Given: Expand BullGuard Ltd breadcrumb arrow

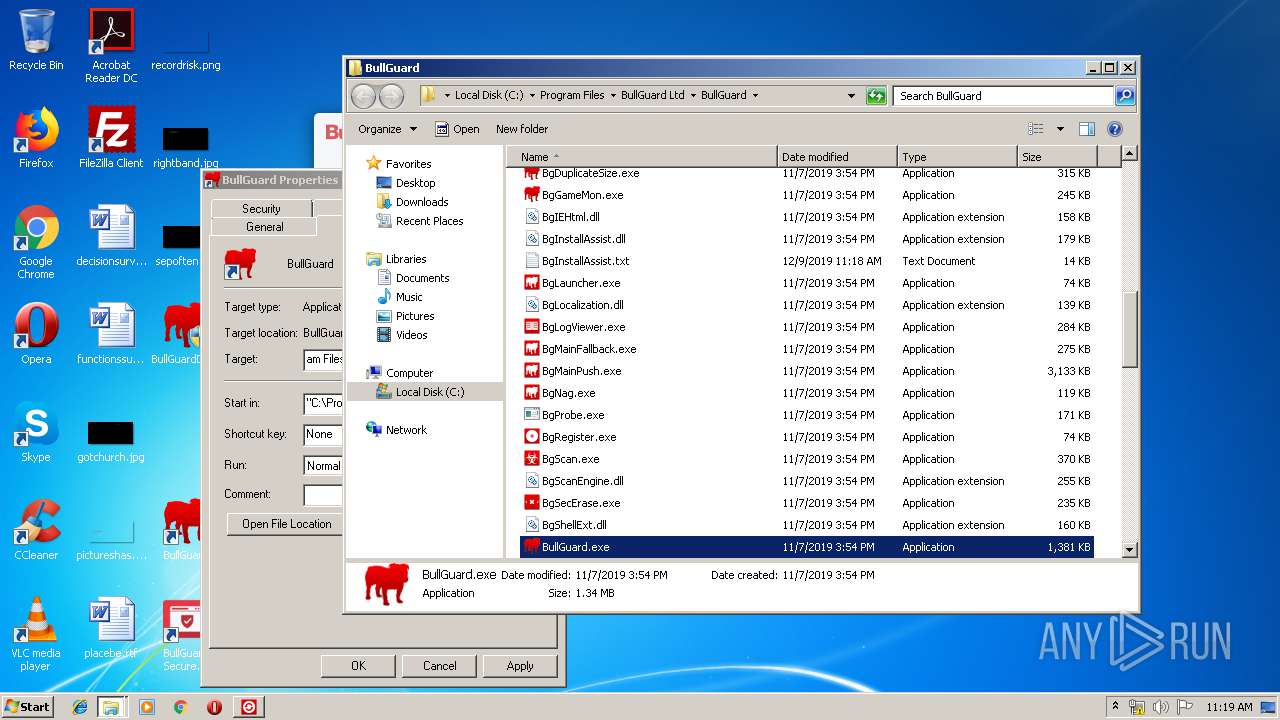Looking at the screenshot, I should click(x=693, y=96).
